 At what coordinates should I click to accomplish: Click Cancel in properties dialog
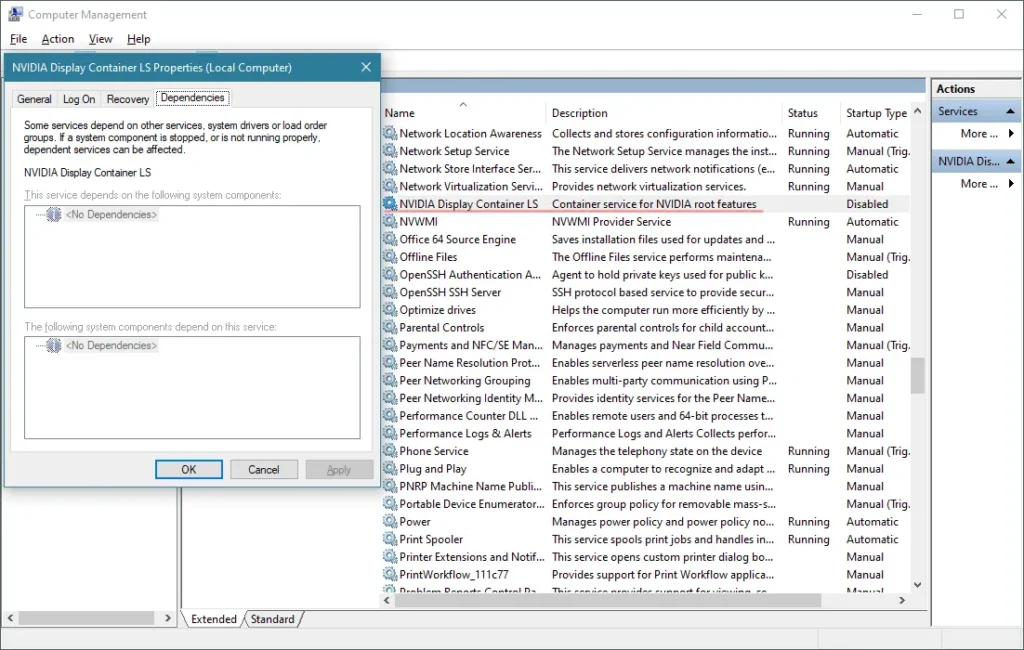pyautogui.click(x=264, y=469)
